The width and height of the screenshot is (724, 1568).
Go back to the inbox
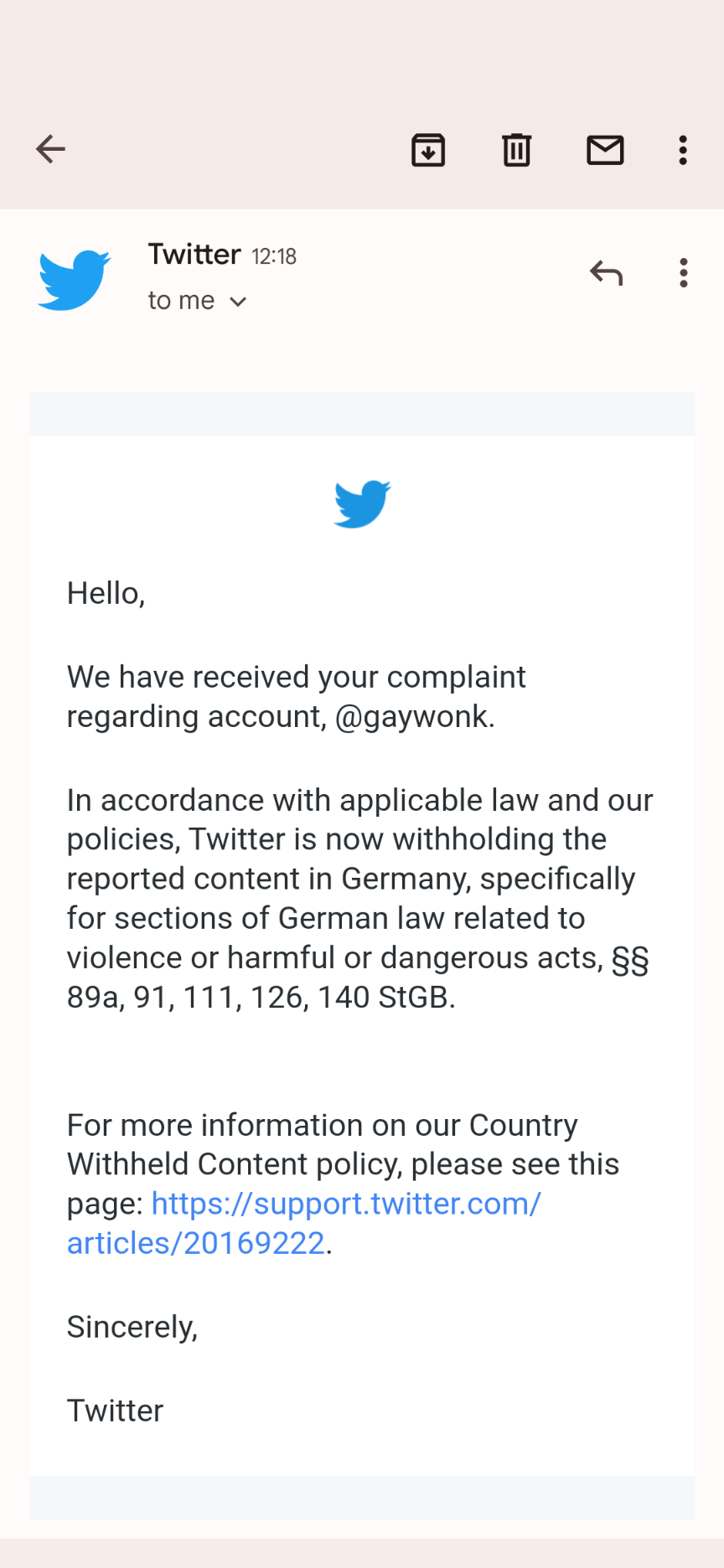pyautogui.click(x=50, y=148)
